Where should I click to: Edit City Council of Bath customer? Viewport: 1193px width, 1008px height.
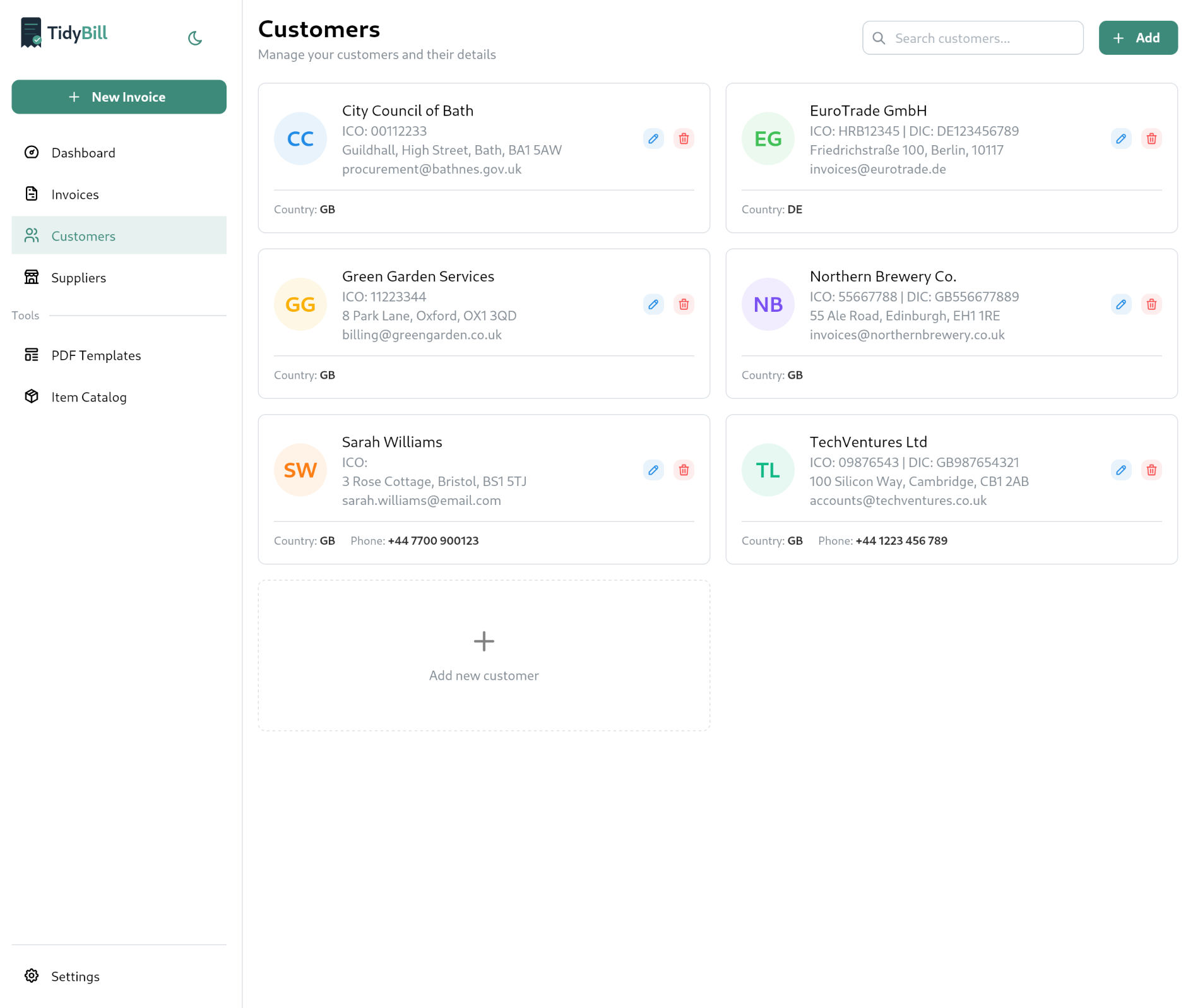[x=653, y=139]
